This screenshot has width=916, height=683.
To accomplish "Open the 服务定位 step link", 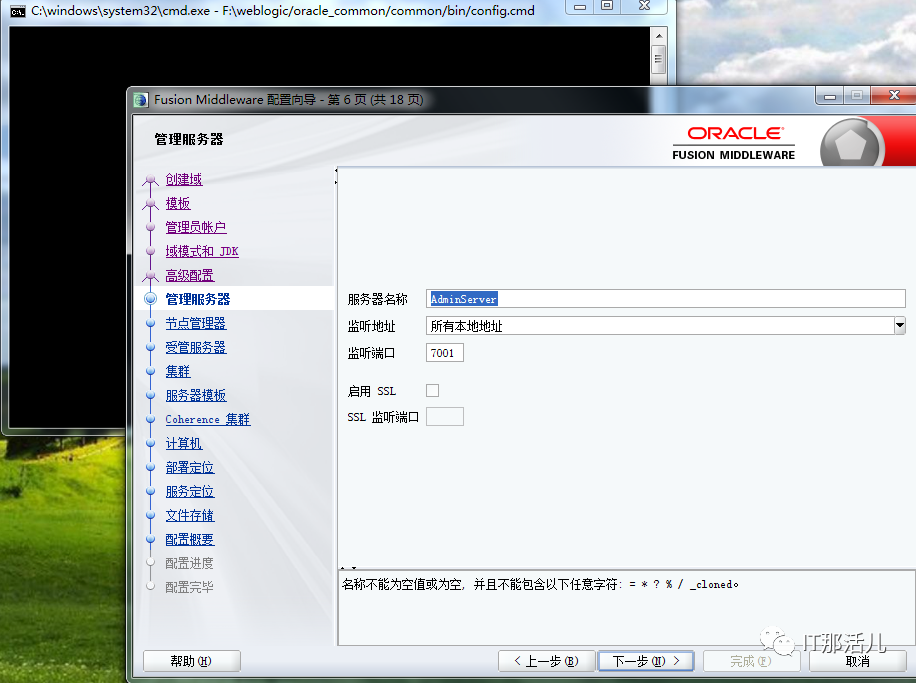I will click(x=190, y=491).
